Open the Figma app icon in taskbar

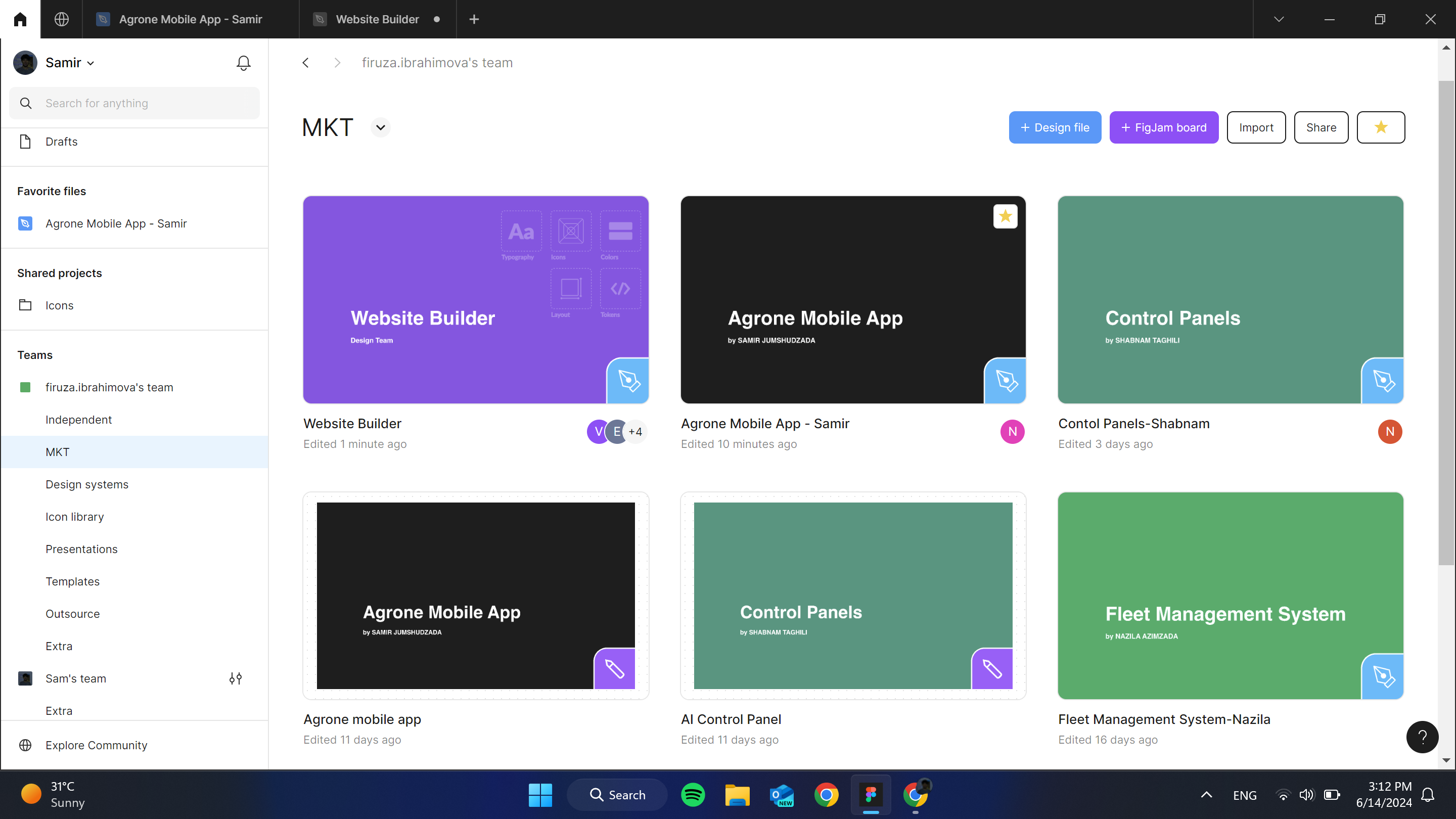(x=871, y=795)
